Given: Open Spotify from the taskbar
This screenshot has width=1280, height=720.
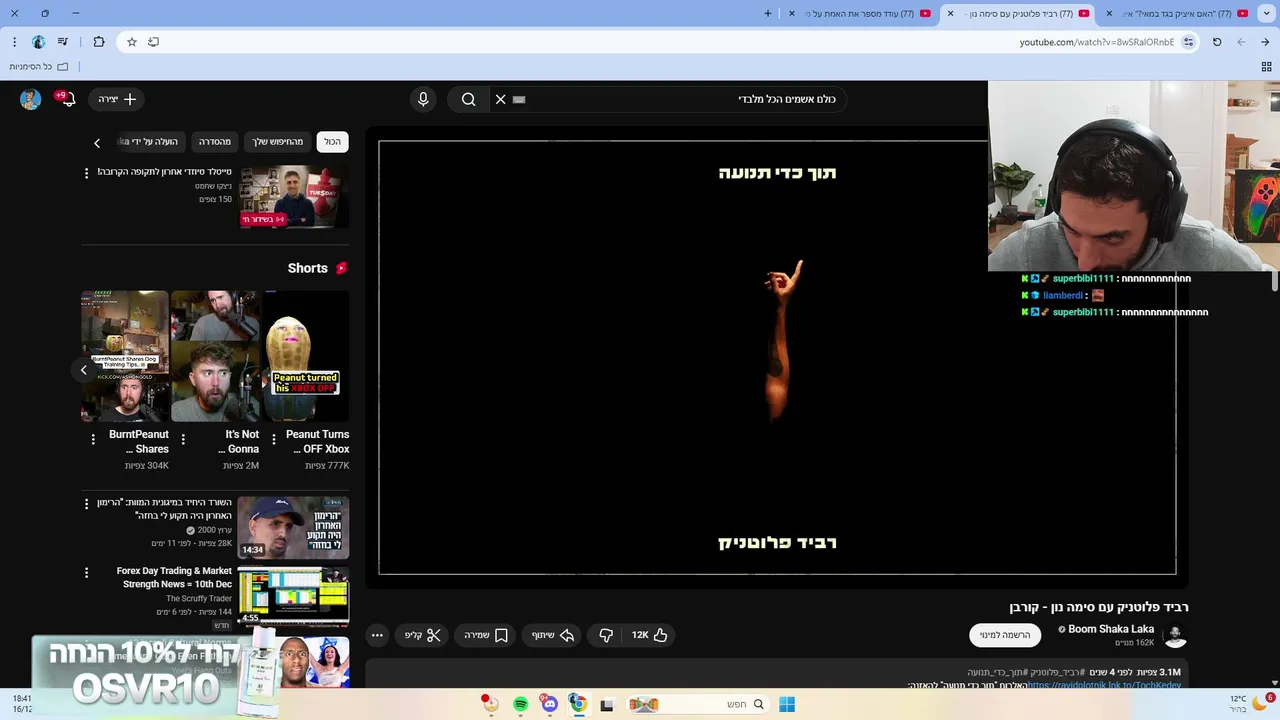Looking at the screenshot, I should 520,704.
